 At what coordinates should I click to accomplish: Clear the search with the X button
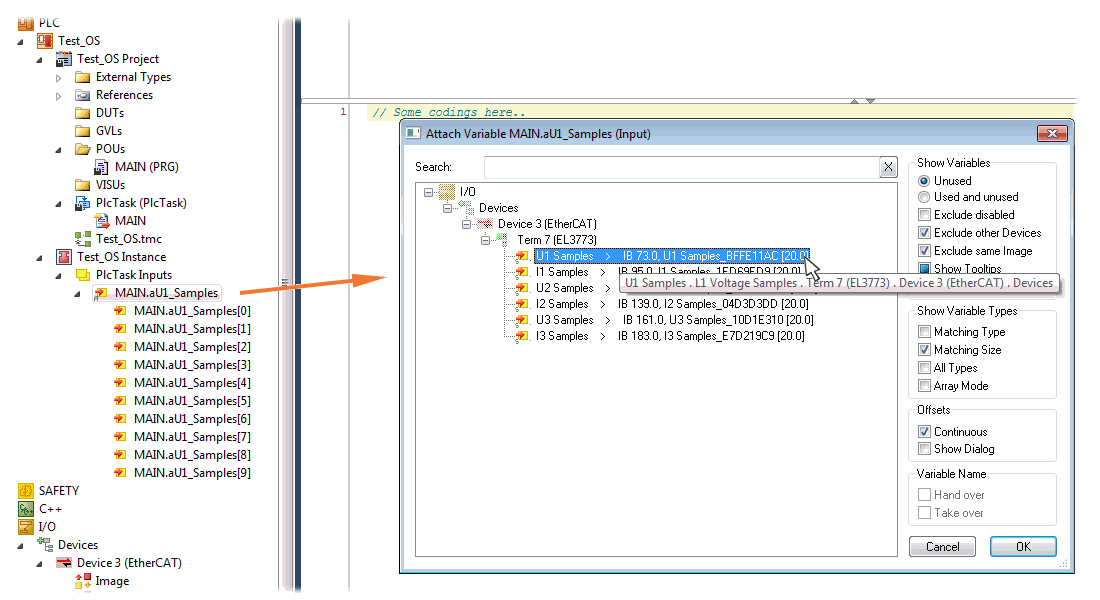(888, 167)
